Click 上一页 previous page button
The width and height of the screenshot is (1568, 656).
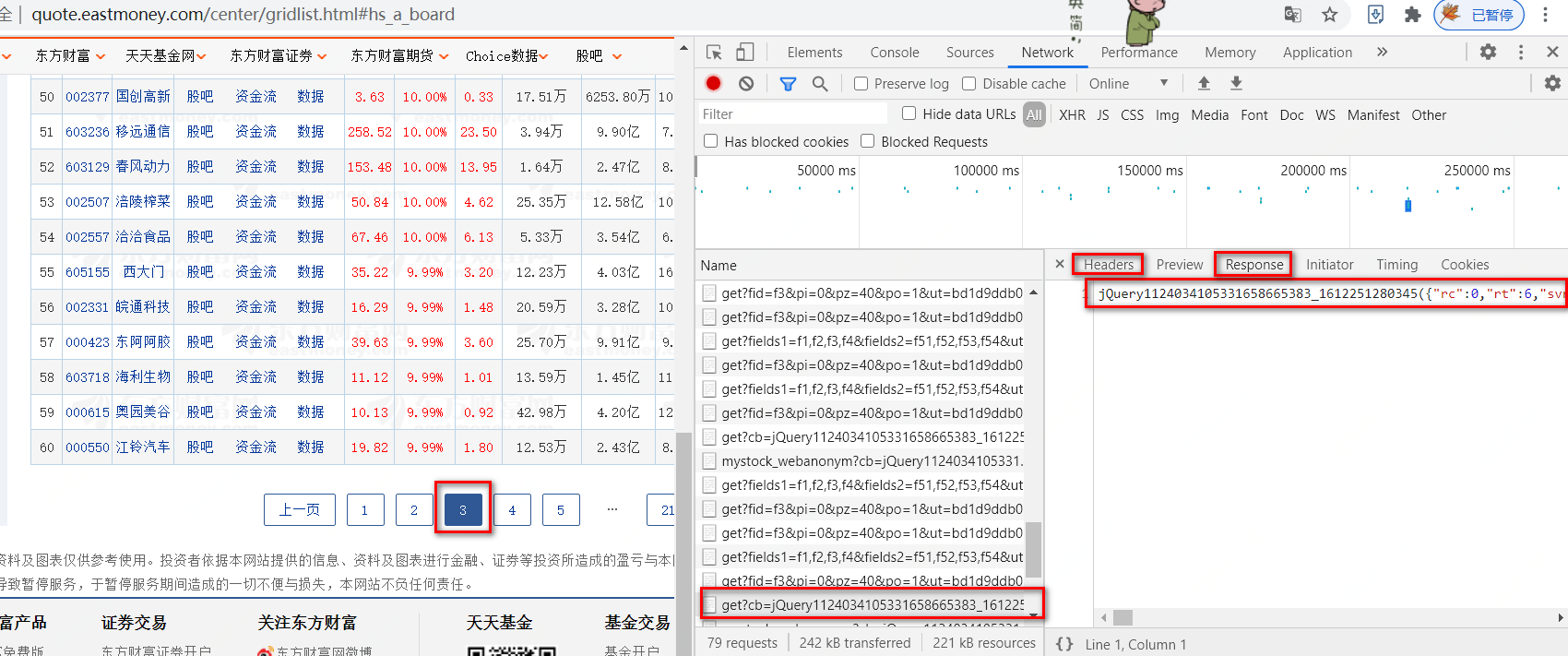[x=300, y=509]
